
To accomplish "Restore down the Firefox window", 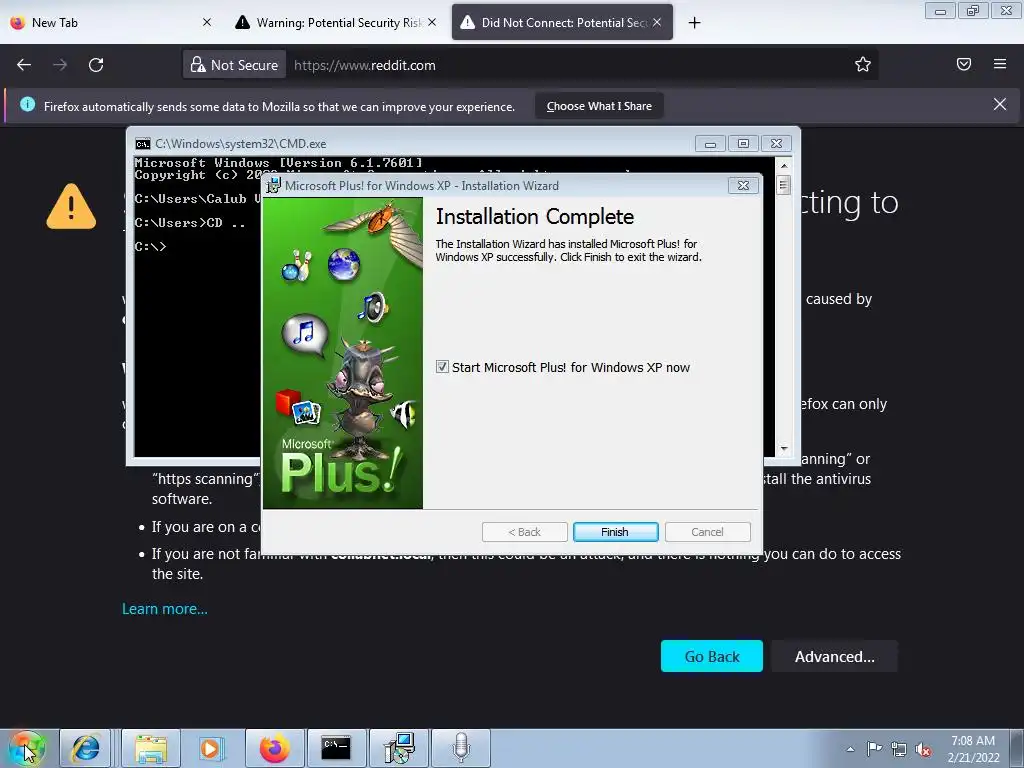I will click(x=973, y=11).
